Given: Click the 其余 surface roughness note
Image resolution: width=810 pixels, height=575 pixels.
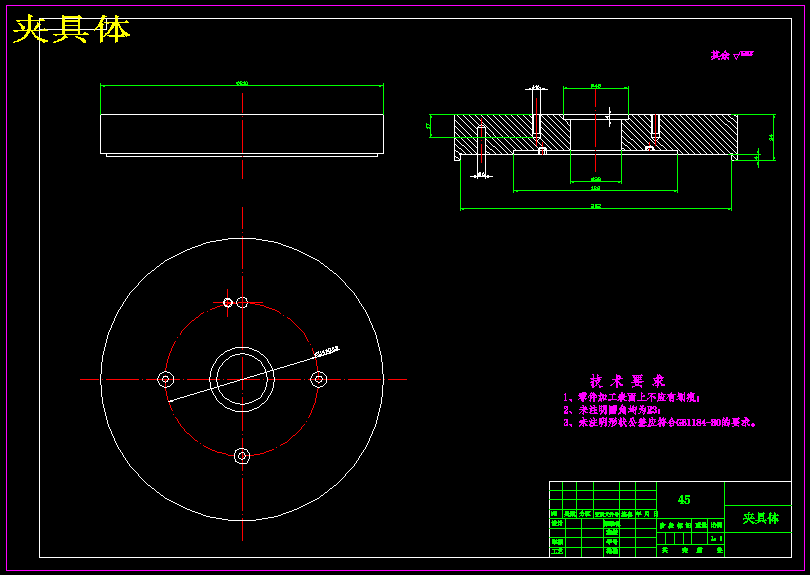Looking at the screenshot, I should coord(732,55).
